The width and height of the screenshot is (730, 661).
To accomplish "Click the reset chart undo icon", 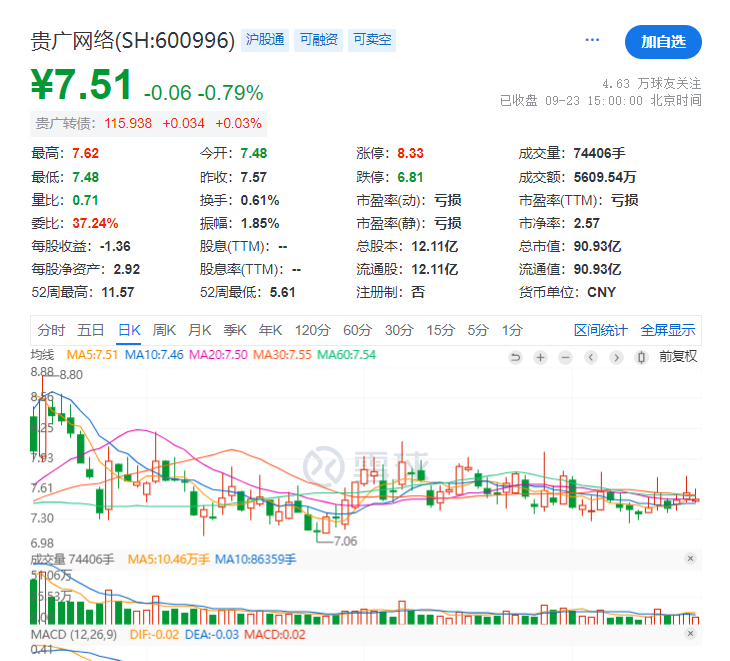I will point(516,357).
